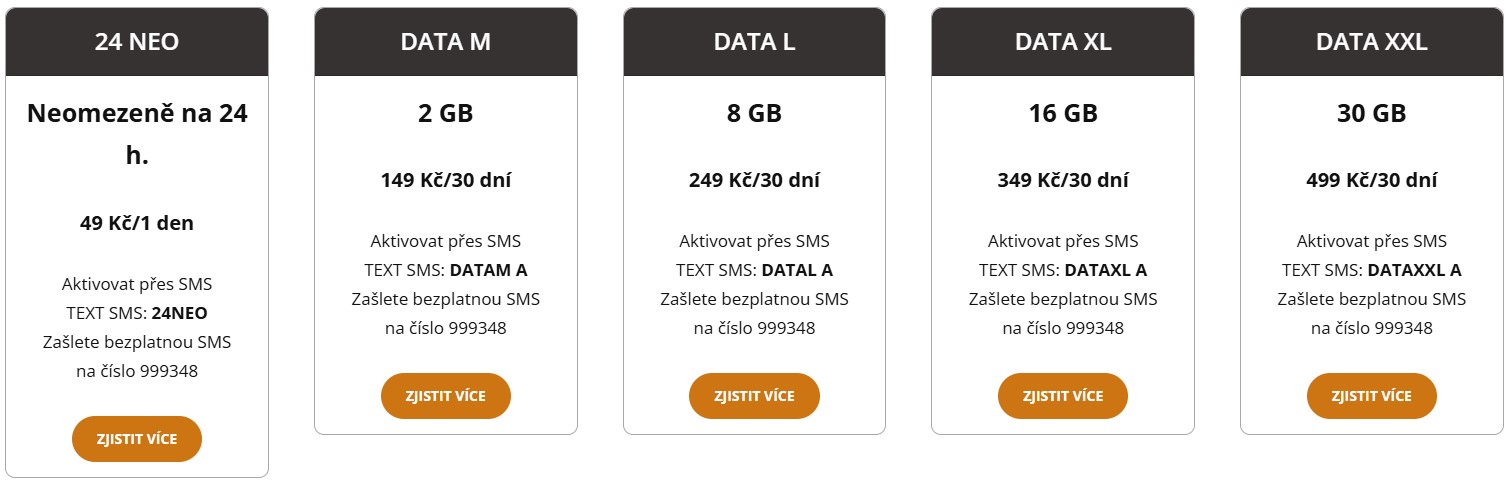
Task: Click ZJISTIT VÍCE button under 24 NEO
Action: point(137,439)
